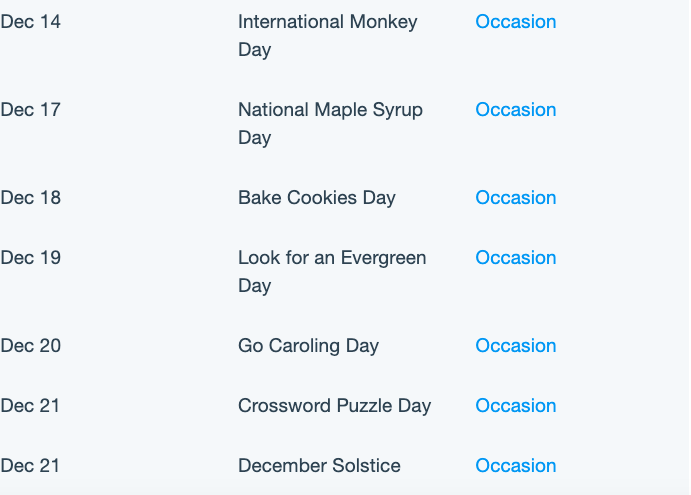Select the Bake Cookies Day name
This screenshot has height=495, width=691.
click(x=316, y=198)
